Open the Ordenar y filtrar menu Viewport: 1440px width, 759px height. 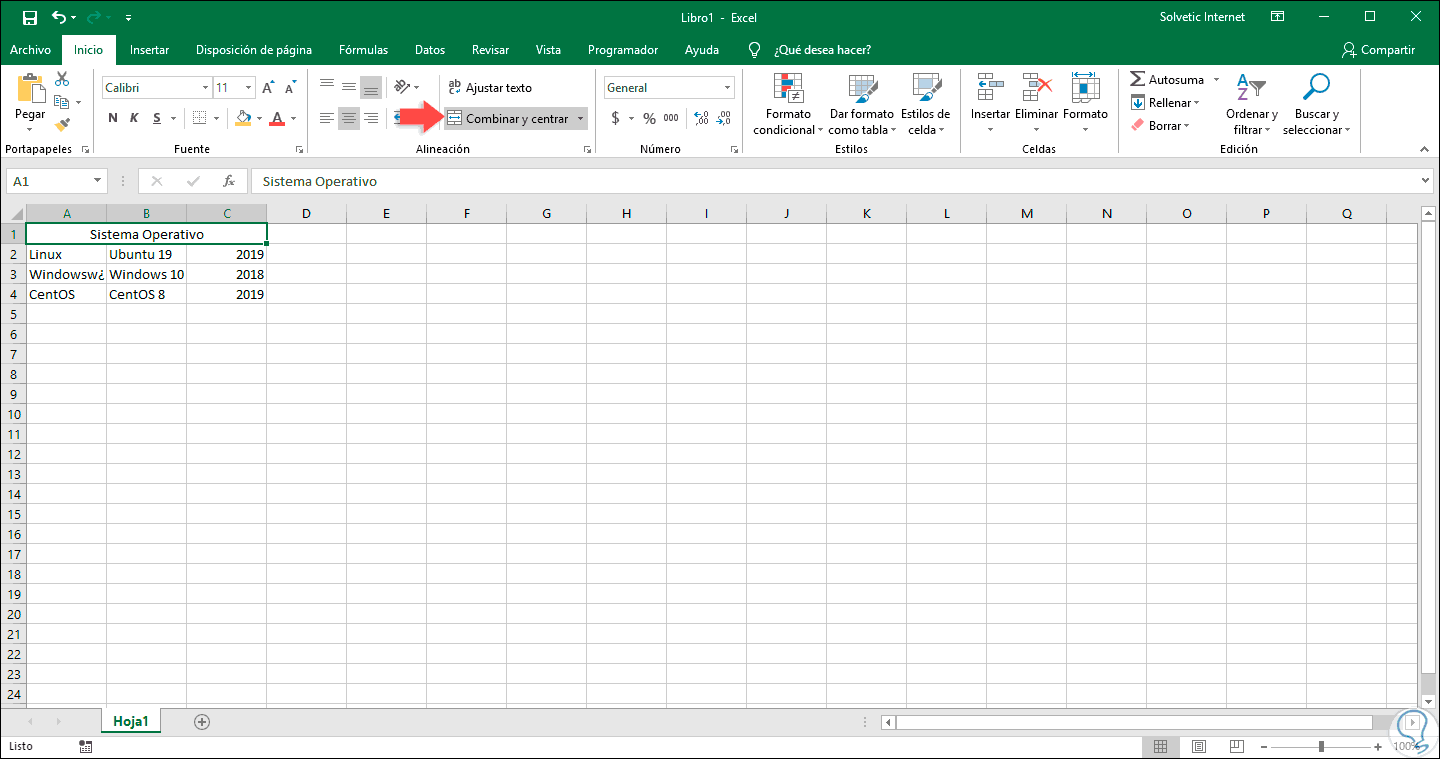[1252, 105]
